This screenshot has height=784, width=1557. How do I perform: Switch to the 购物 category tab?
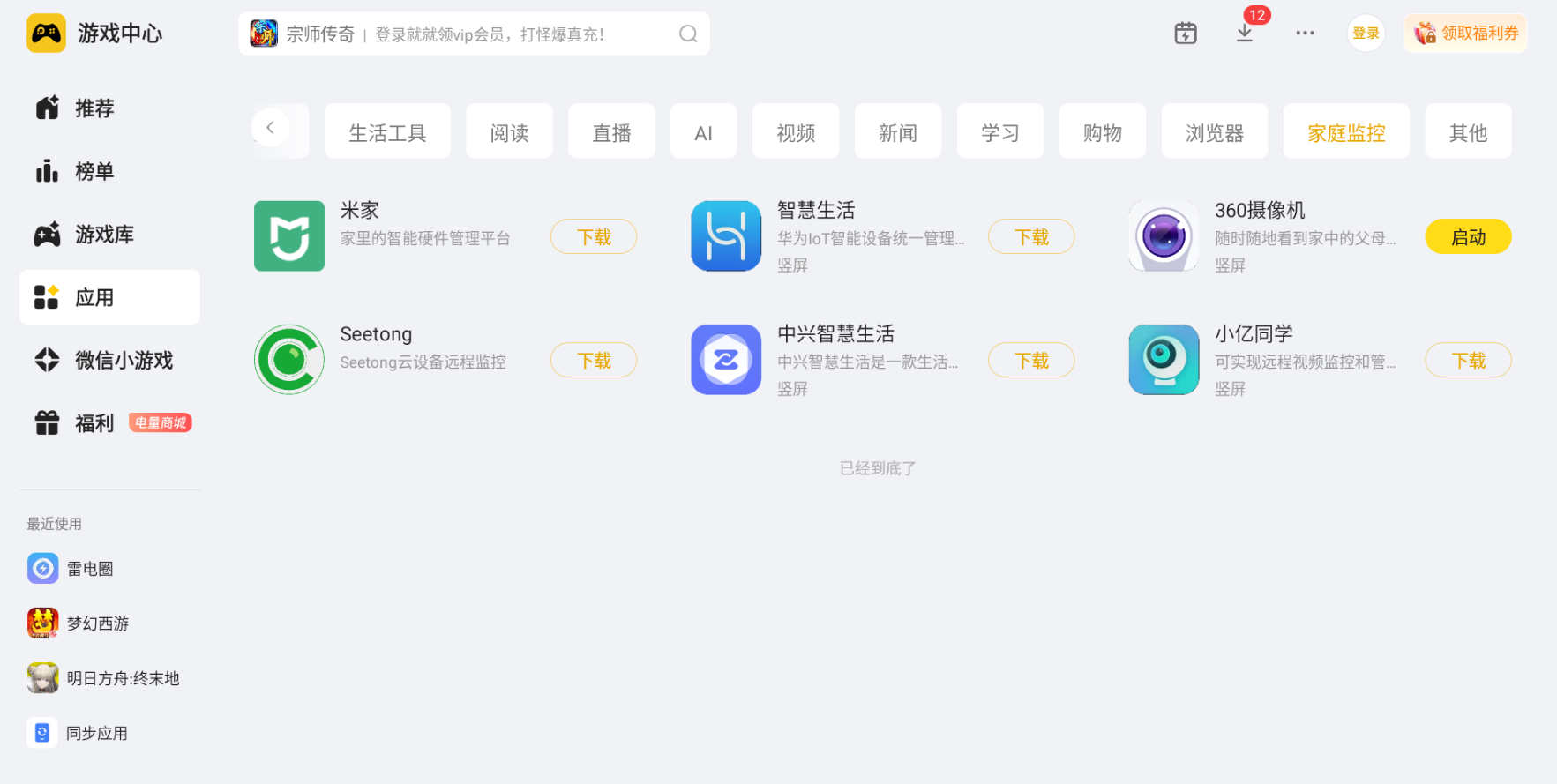click(x=1103, y=131)
